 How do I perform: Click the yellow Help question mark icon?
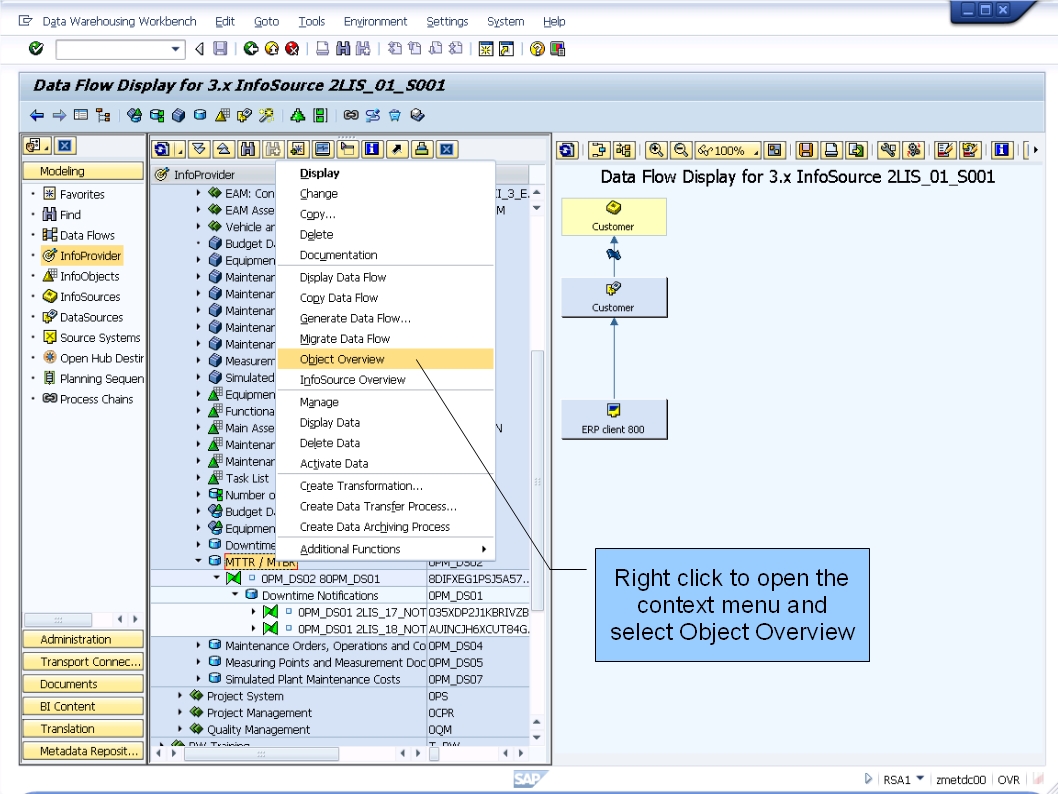[537, 49]
